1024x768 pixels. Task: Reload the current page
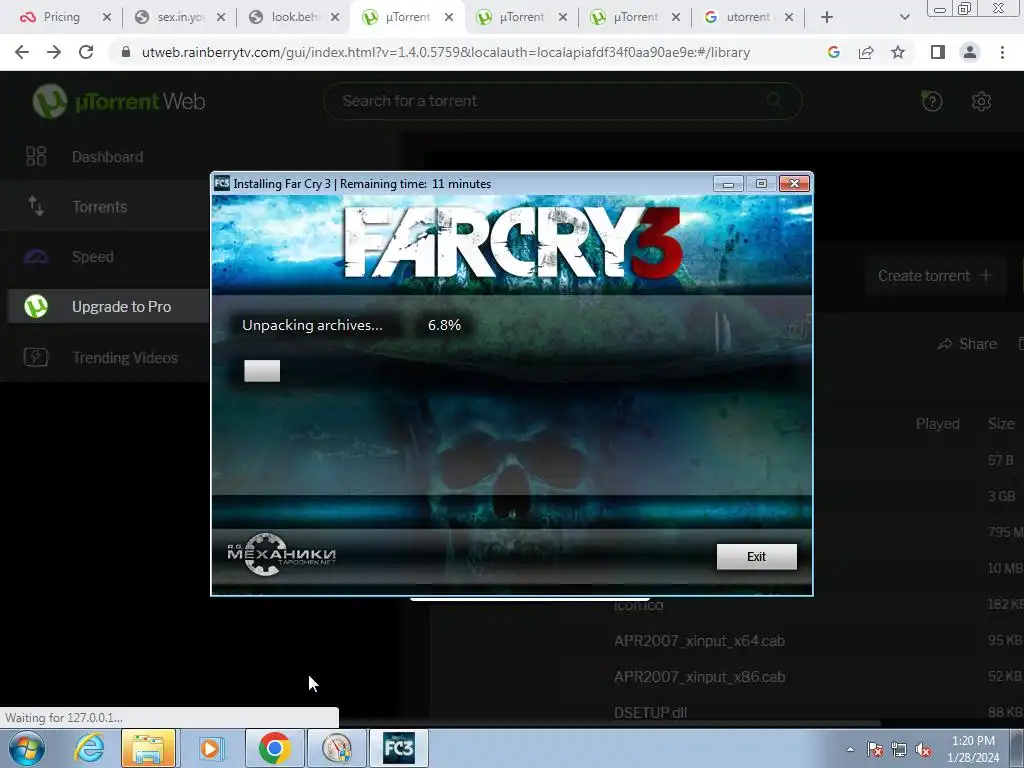(86, 52)
